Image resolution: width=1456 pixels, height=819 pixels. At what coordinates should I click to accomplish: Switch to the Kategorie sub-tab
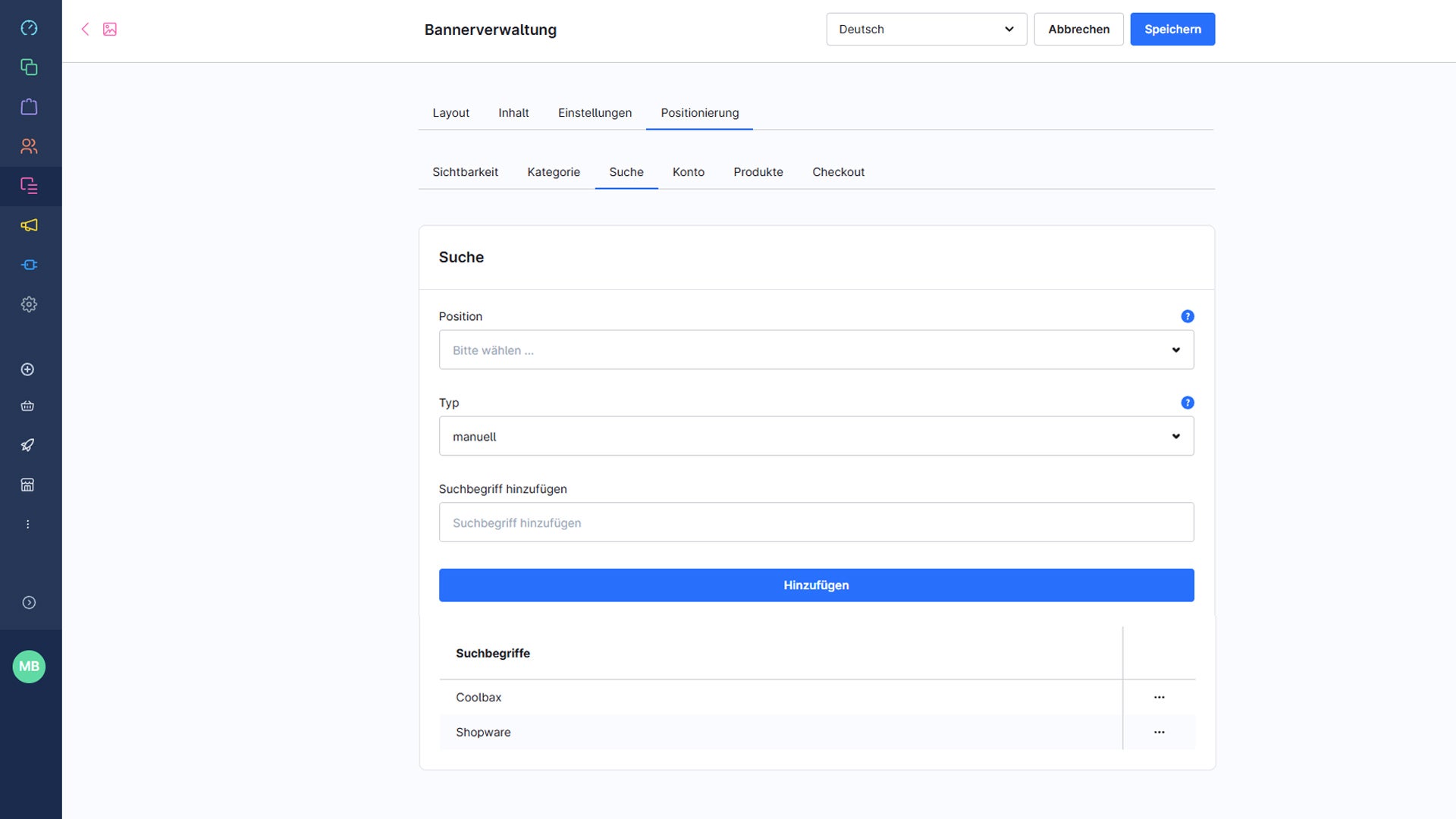coord(554,172)
